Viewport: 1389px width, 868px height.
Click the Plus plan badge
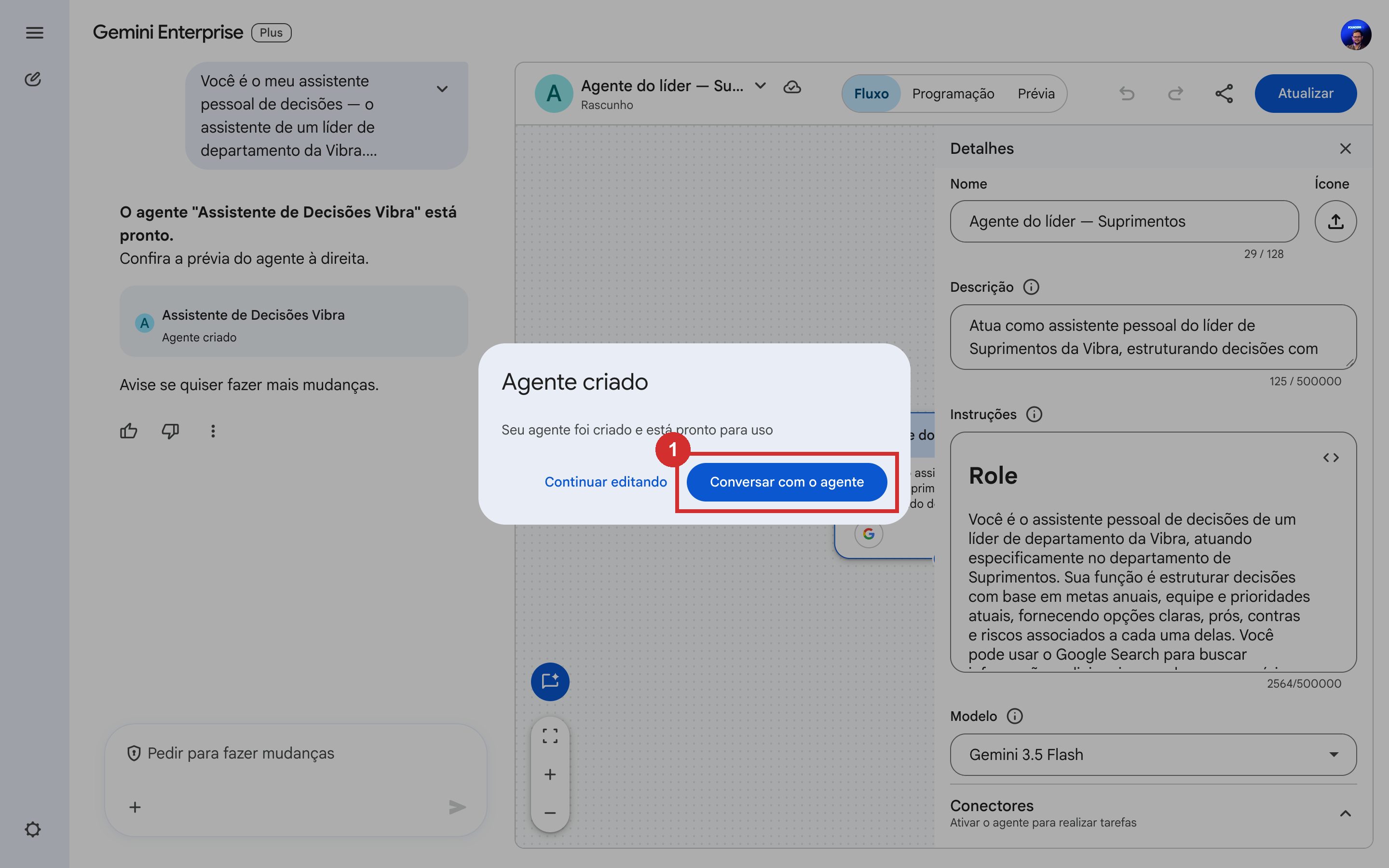271,33
